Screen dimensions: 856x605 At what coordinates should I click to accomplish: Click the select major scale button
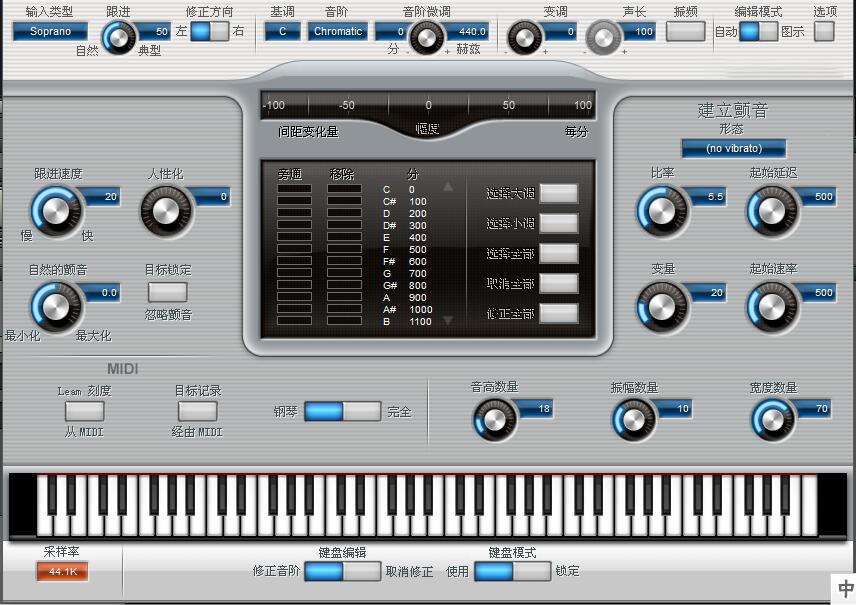[558, 193]
